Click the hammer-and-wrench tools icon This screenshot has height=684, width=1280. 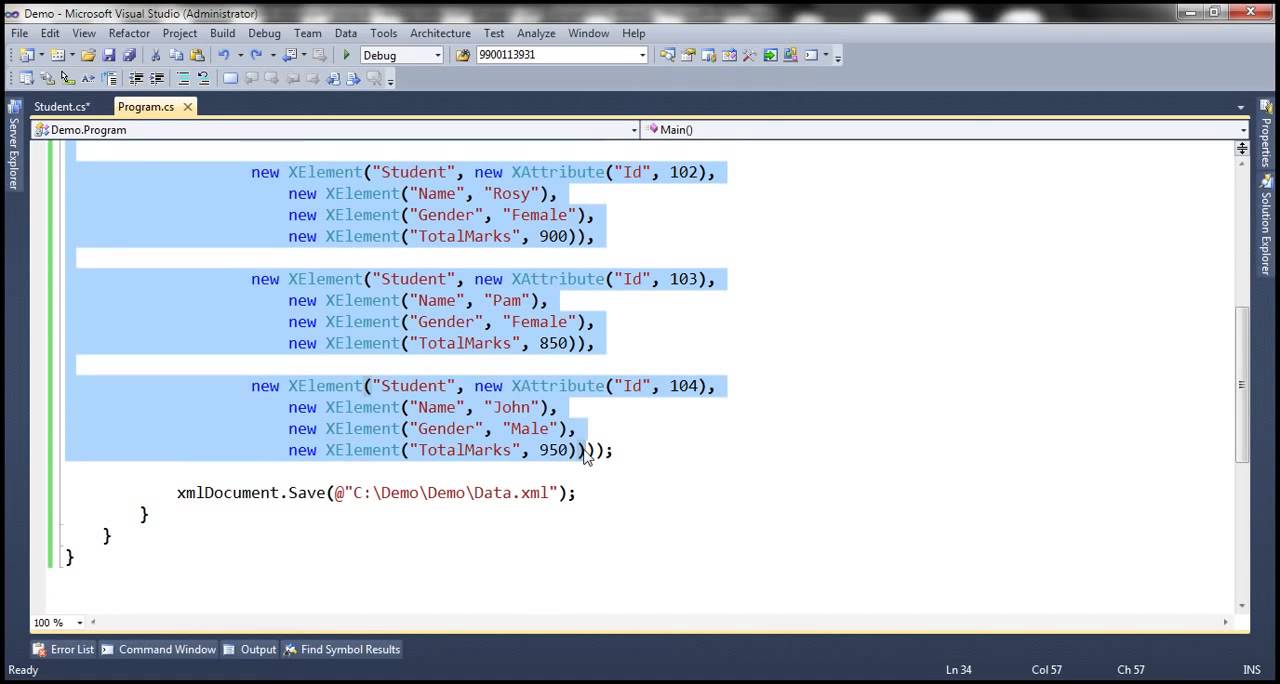749,55
